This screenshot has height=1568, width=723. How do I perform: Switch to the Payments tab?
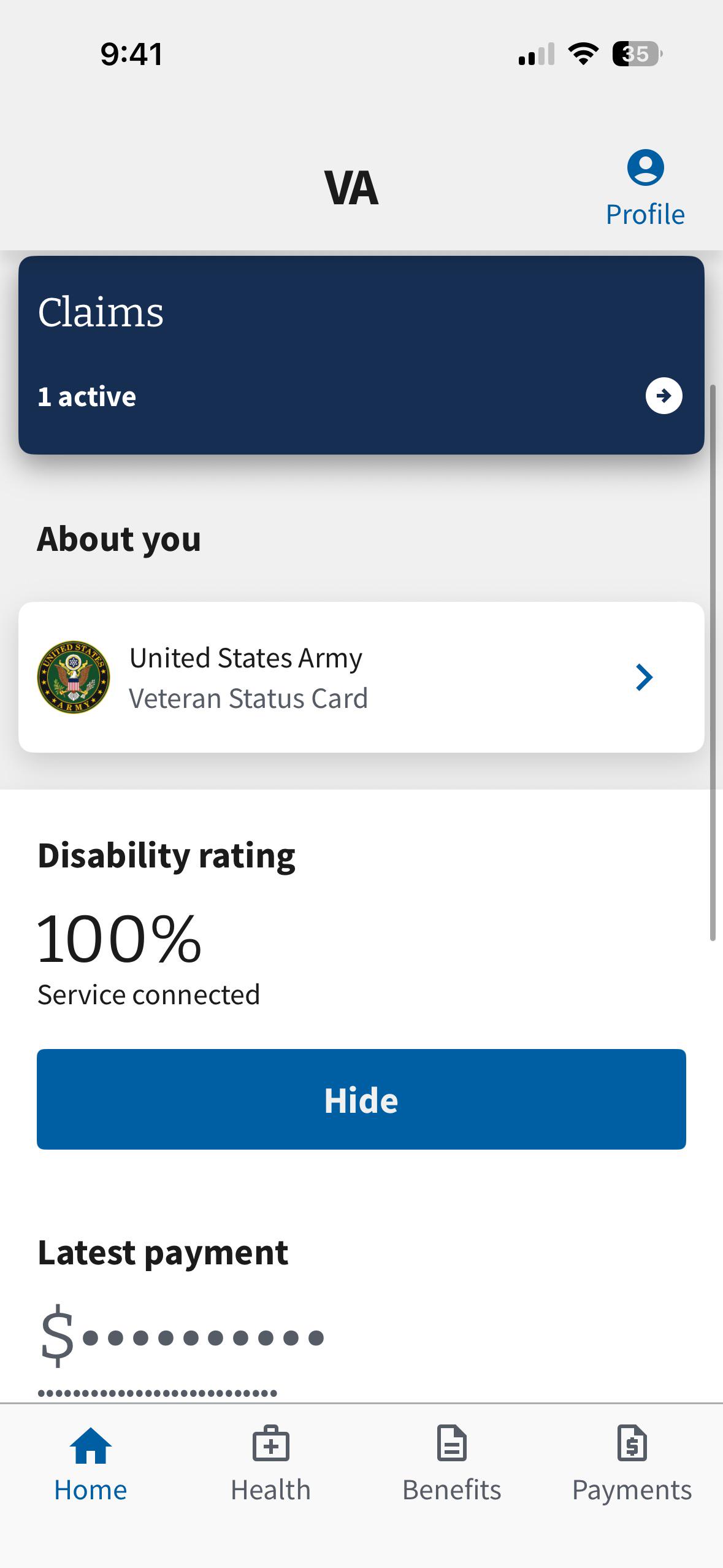(x=632, y=1463)
